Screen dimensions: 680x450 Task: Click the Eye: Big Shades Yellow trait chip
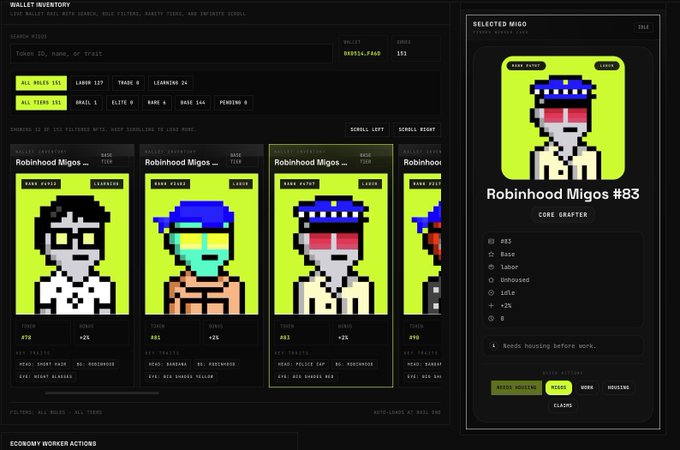(181, 377)
